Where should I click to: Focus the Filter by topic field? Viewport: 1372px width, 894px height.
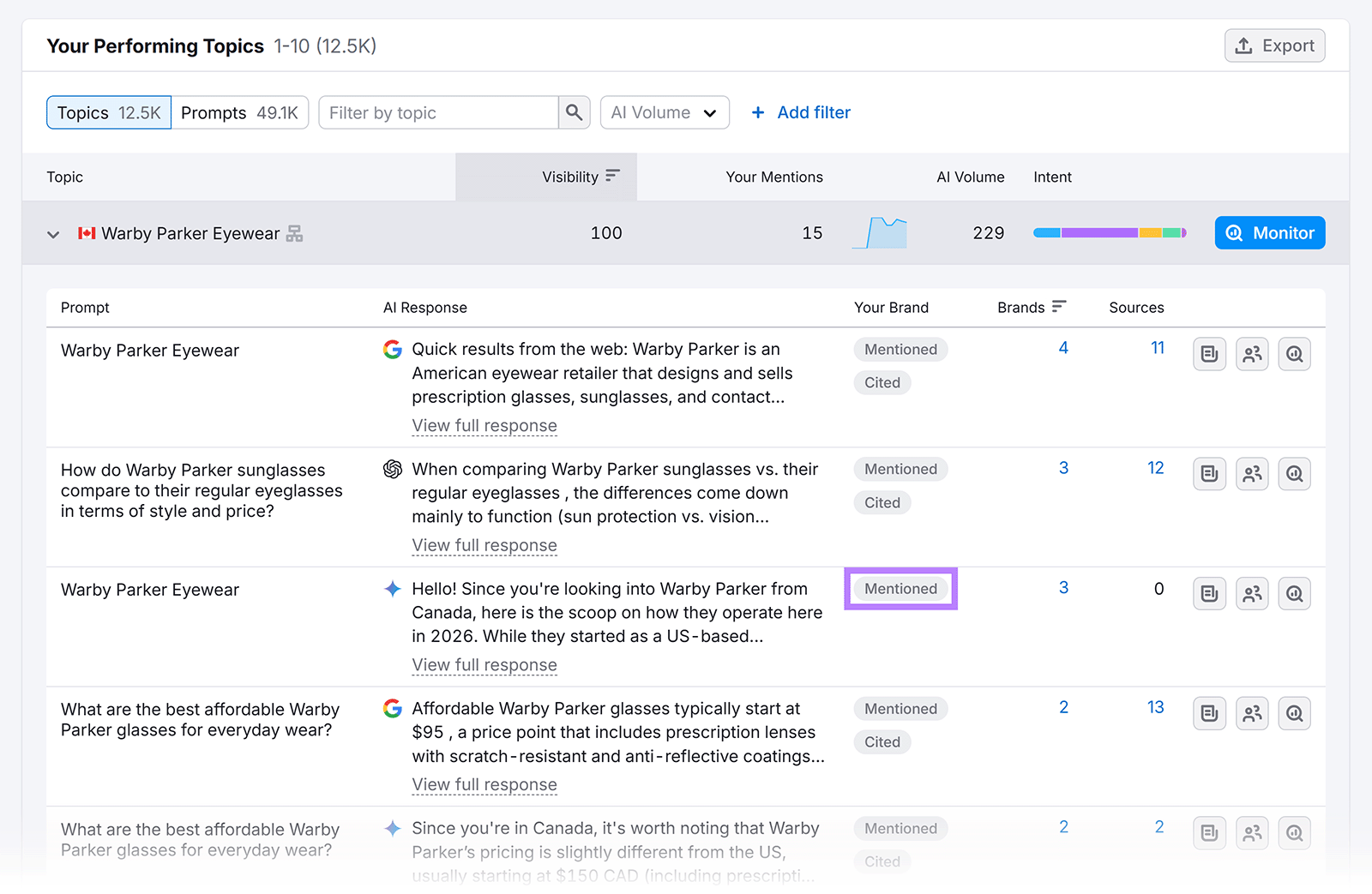pos(438,112)
